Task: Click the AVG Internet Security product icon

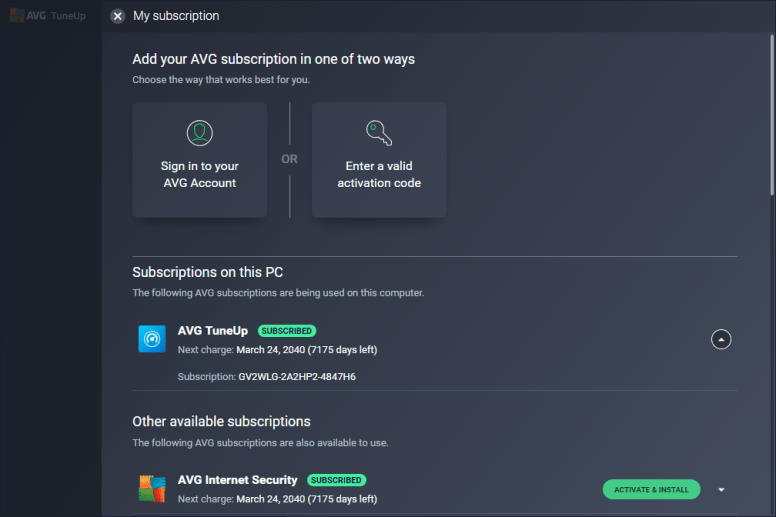Action: pyautogui.click(x=152, y=489)
